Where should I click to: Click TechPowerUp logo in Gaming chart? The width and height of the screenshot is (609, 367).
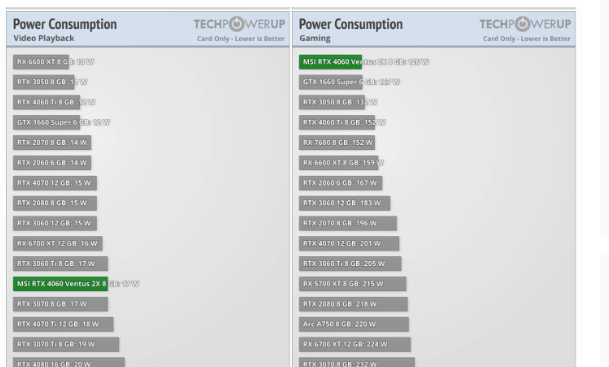pyautogui.click(x=525, y=24)
